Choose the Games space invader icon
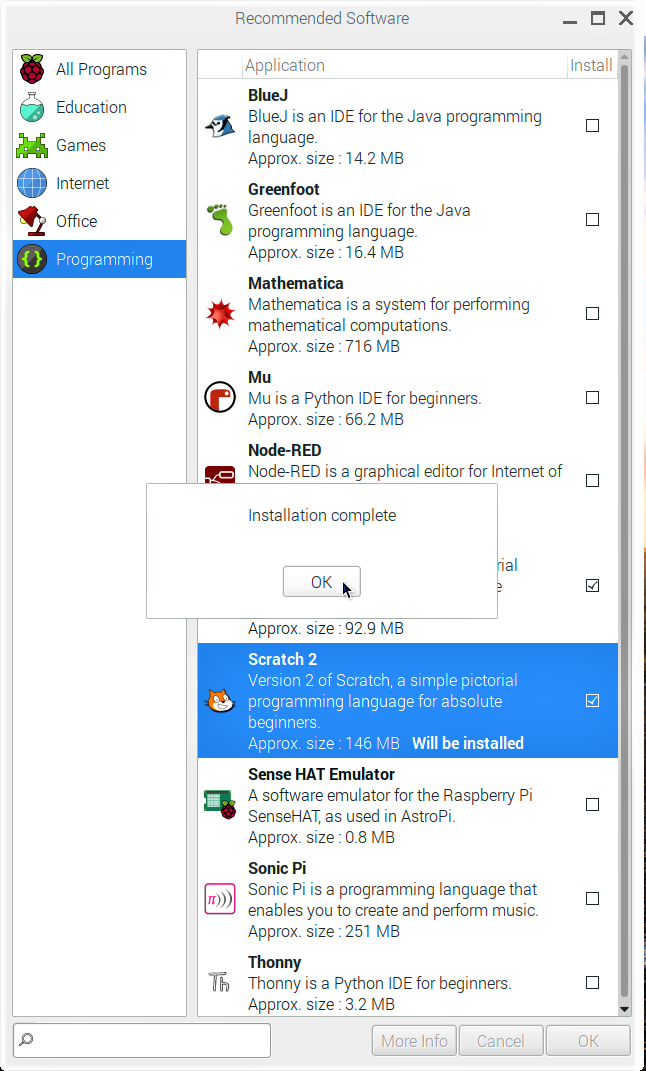 (x=32, y=145)
